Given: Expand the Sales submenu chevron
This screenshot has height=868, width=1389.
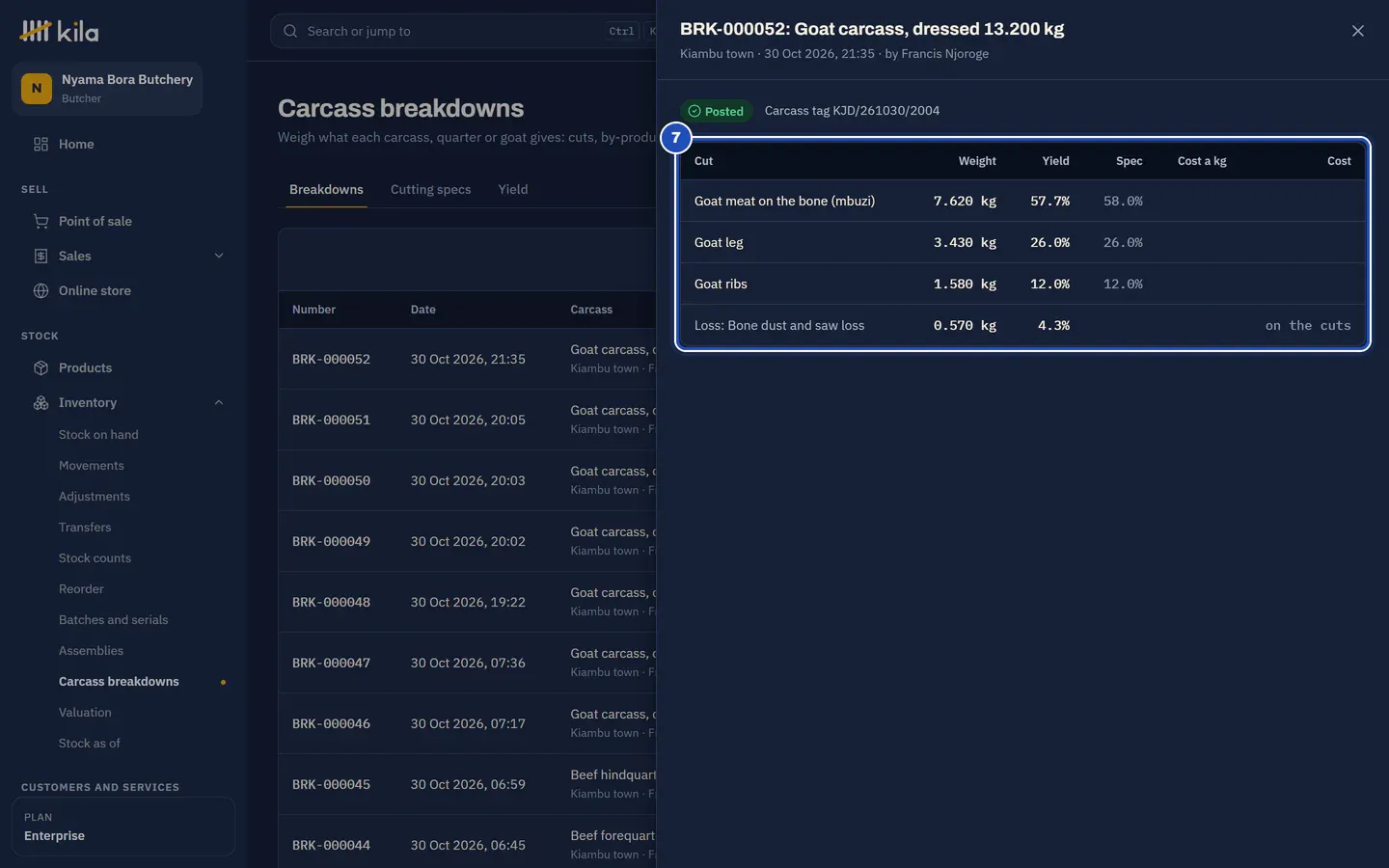Looking at the screenshot, I should click(219, 256).
